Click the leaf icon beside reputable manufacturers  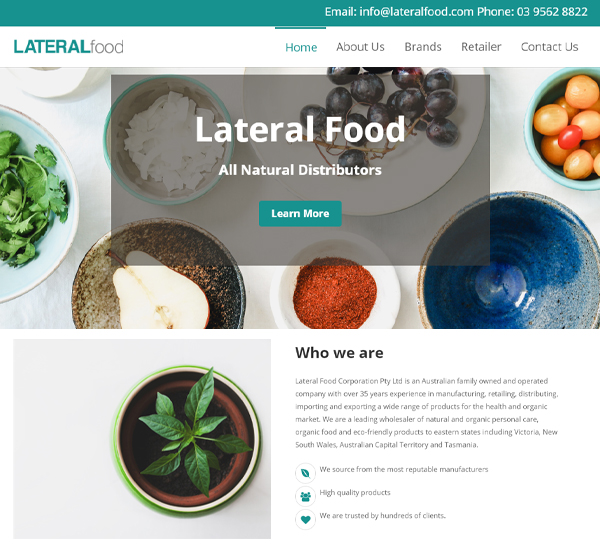tap(305, 473)
